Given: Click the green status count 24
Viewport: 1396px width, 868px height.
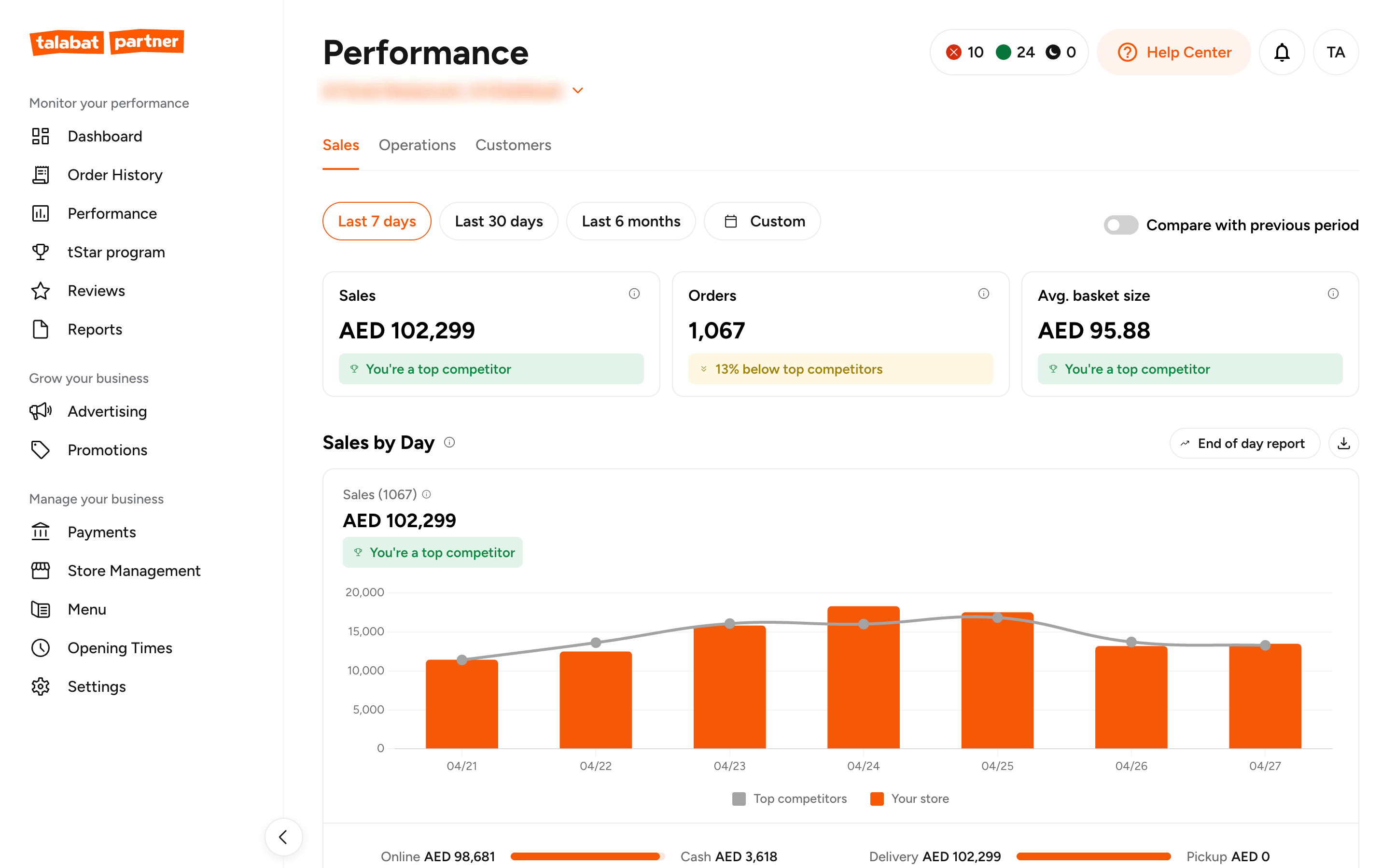Looking at the screenshot, I should pos(1015,52).
